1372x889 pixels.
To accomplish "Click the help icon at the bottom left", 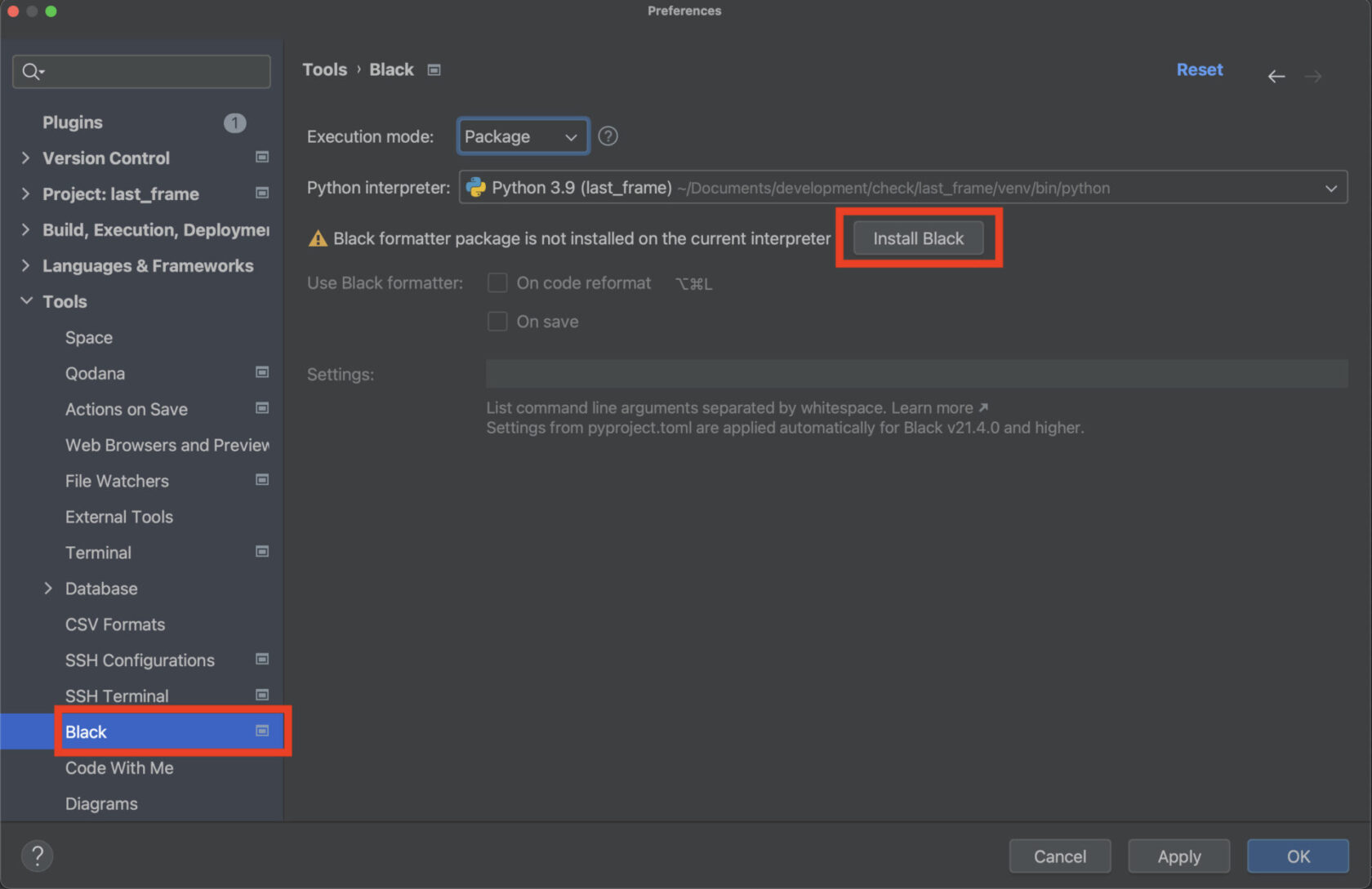I will (37, 856).
